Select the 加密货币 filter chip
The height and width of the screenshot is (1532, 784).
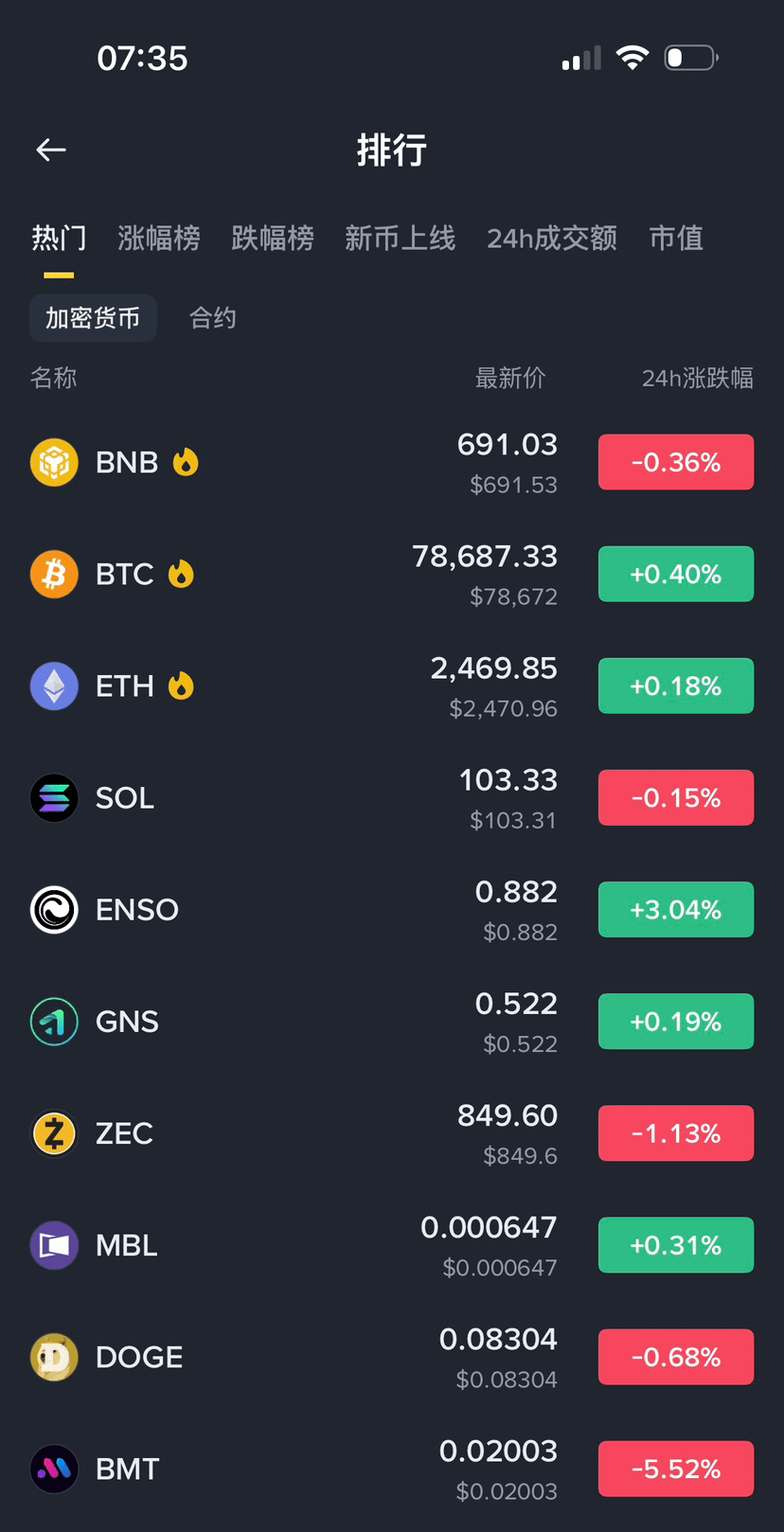93,317
